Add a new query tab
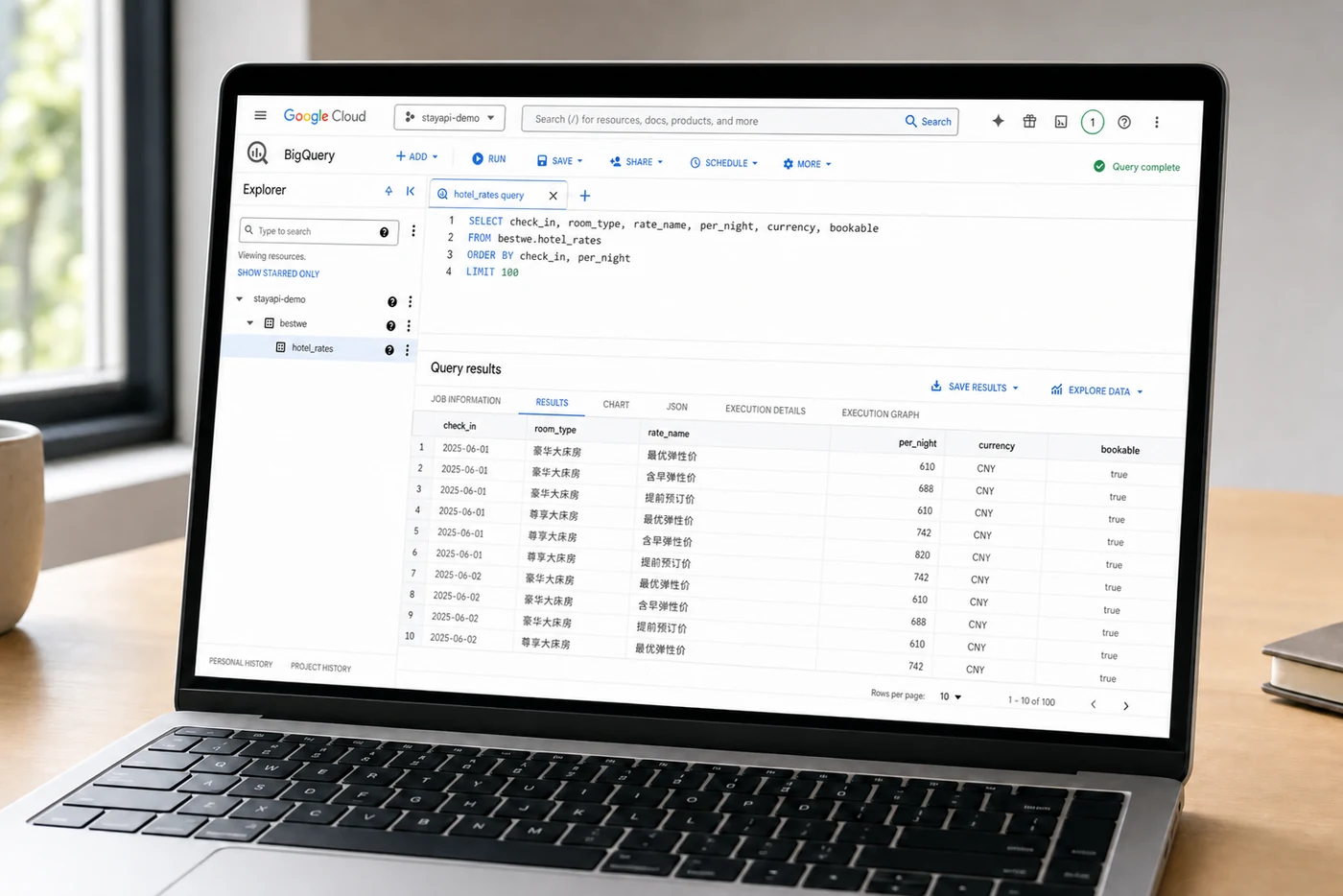The height and width of the screenshot is (896, 1343). [585, 196]
